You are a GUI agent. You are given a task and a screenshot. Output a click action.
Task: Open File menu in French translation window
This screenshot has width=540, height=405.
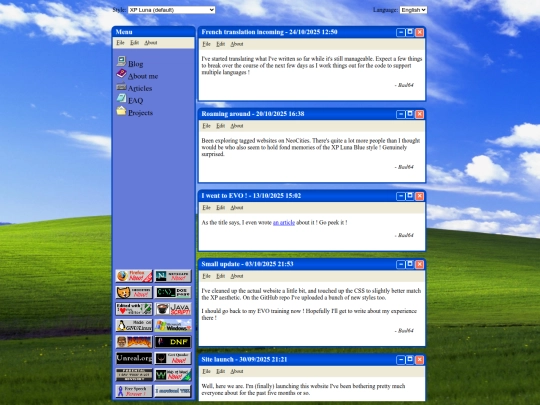206,44
